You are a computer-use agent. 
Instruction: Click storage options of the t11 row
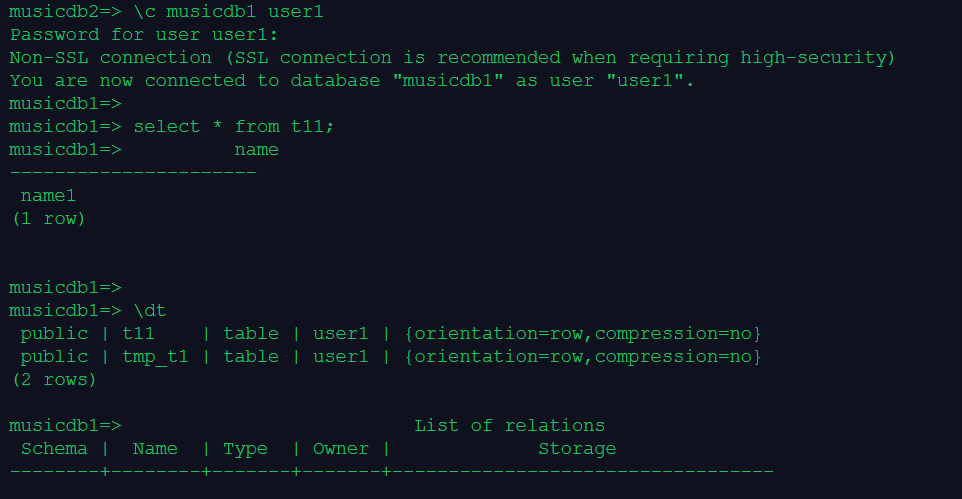pyautogui.click(x=582, y=333)
